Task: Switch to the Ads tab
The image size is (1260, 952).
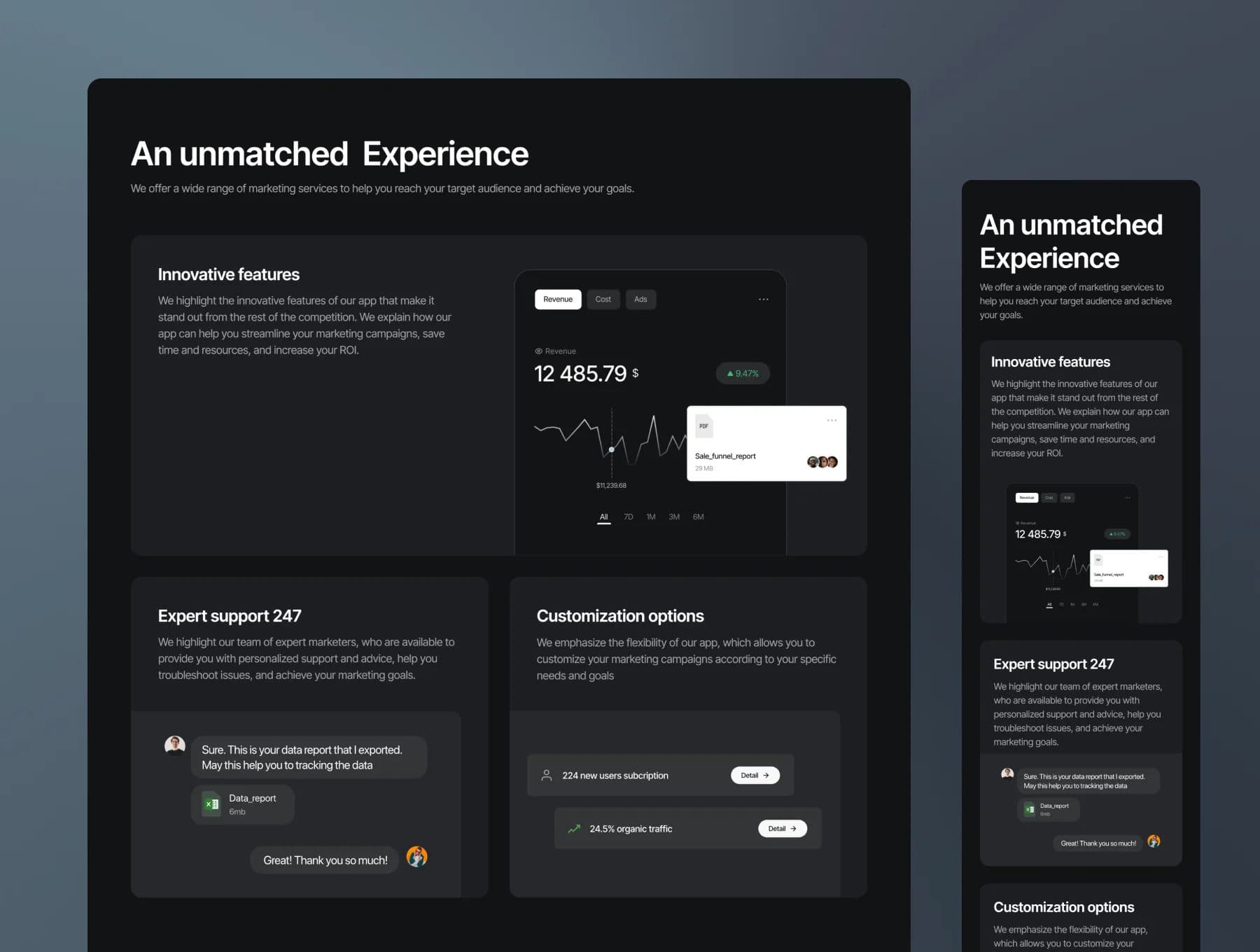Action: point(640,300)
